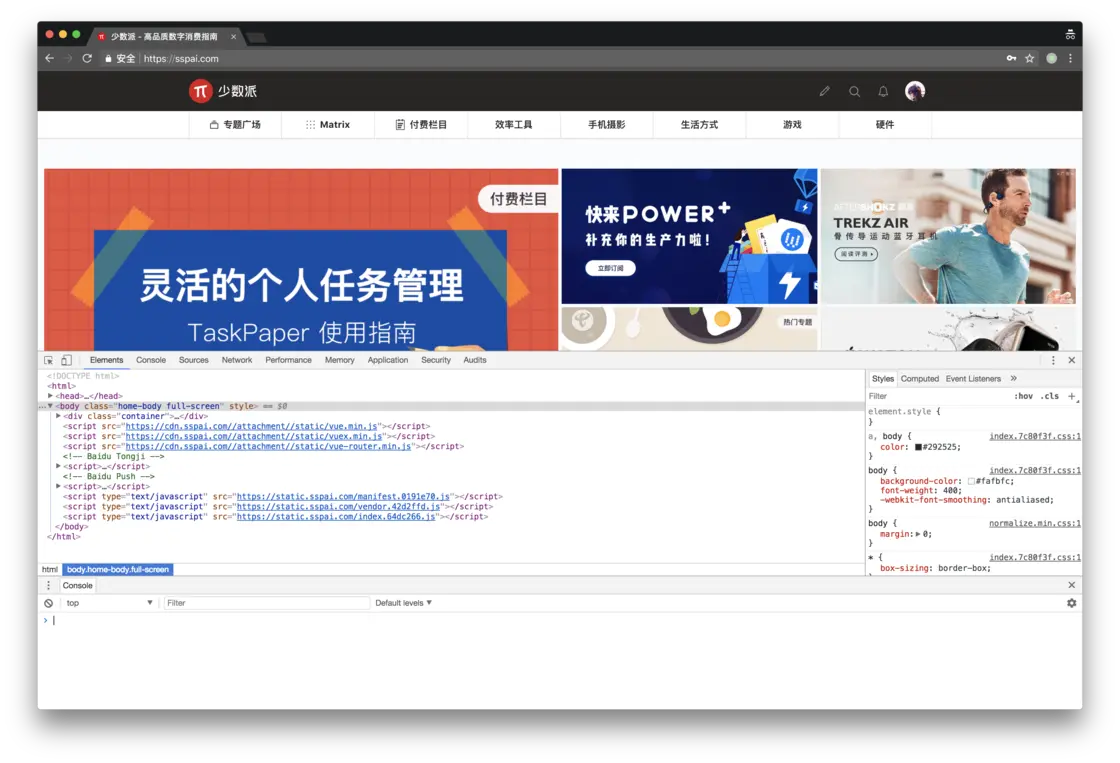Screen dimensions: 1120x763
Task: Open console settings gear icon
Action: click(1071, 604)
